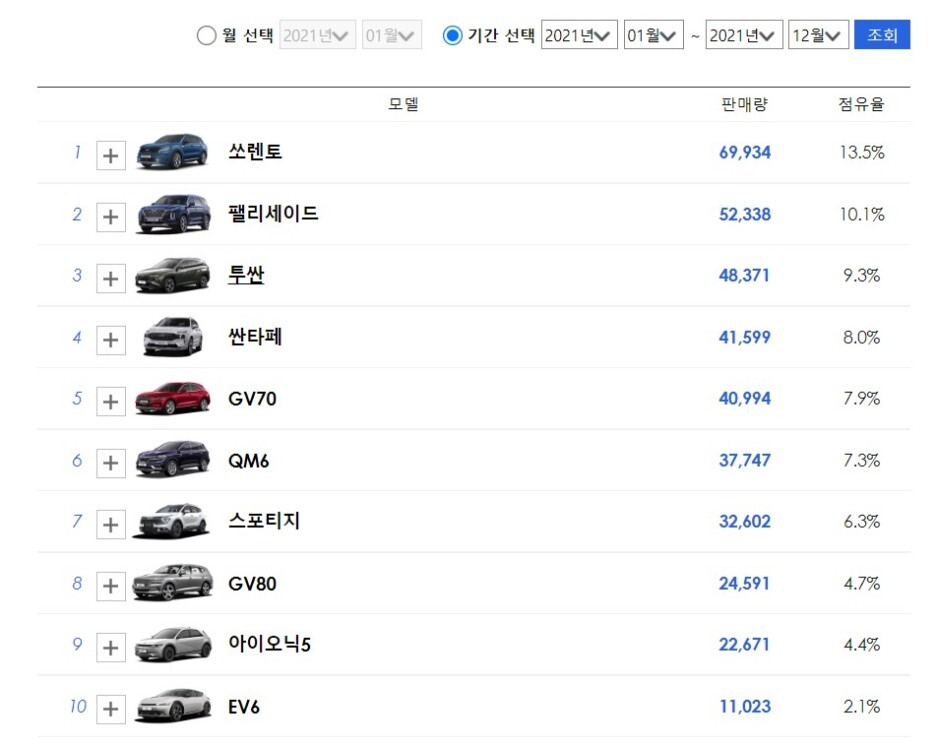Click sales figure 48,371
This screenshot has width=936, height=745.
point(744,275)
